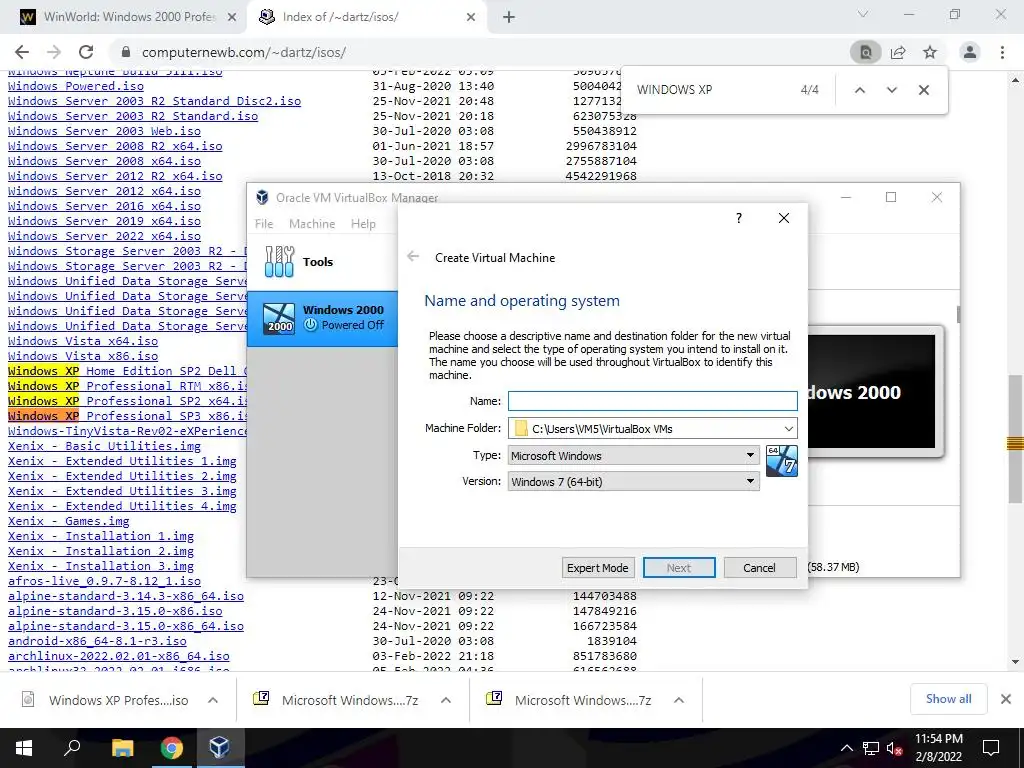Screen dimensions: 1024x768
Task: Click the Expert Mode button
Action: [598, 568]
